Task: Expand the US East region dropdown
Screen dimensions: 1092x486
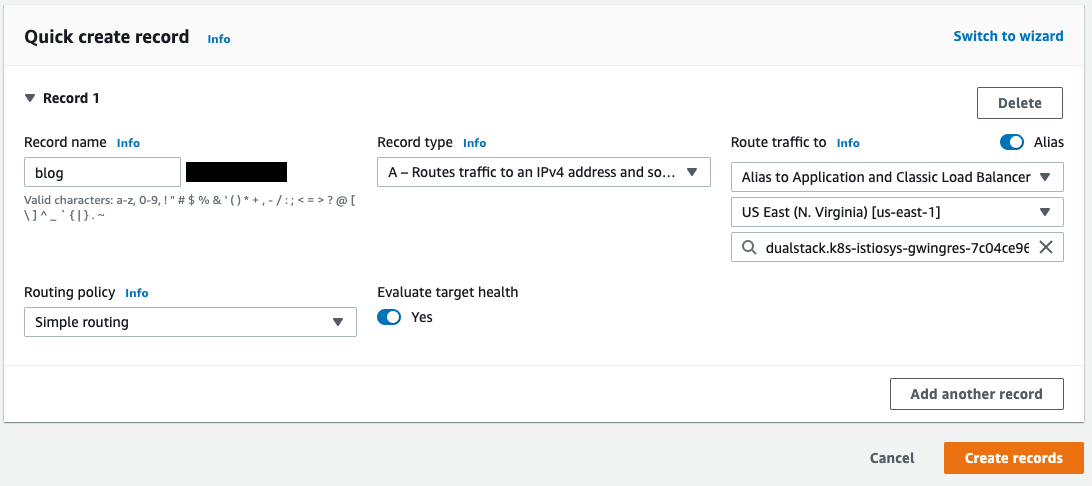Action: [x=897, y=212]
